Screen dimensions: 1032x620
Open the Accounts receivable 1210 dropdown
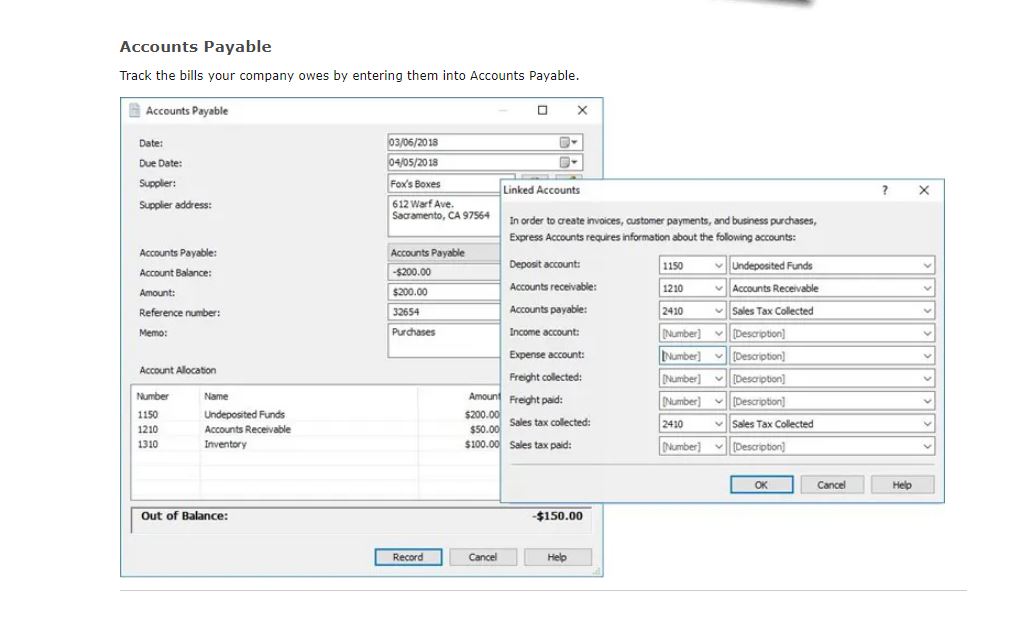pyautogui.click(x=721, y=287)
